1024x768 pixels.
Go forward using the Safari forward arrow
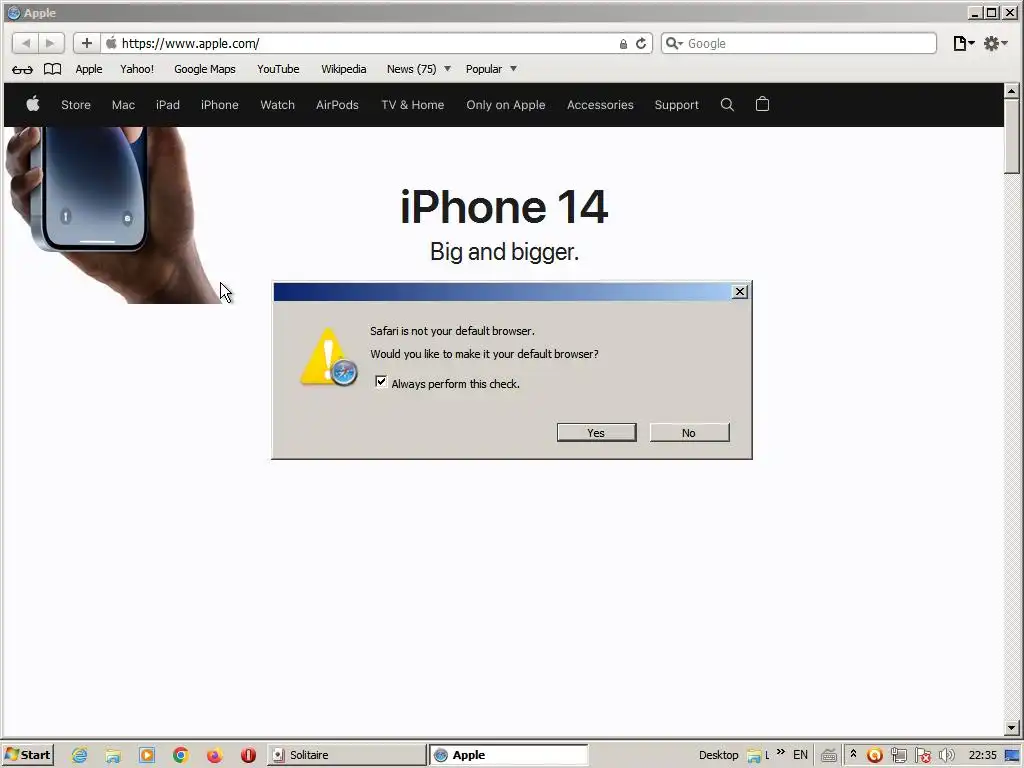pyautogui.click(x=51, y=43)
